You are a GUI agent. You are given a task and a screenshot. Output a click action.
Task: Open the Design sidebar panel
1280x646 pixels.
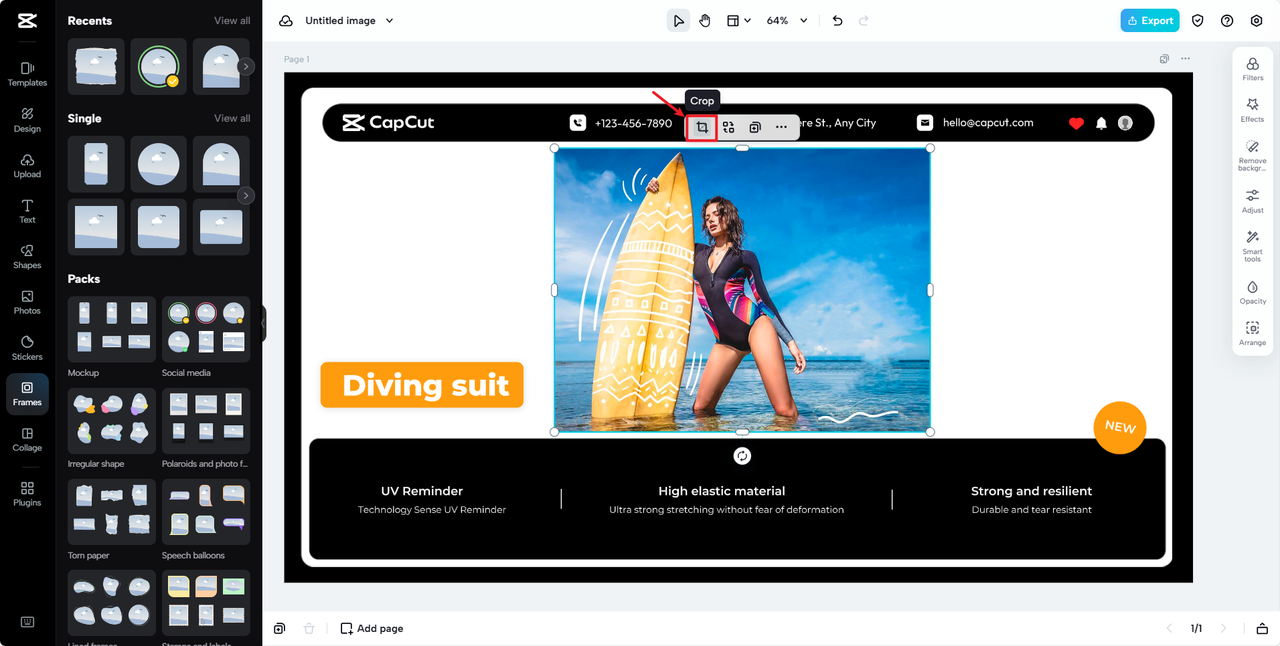[x=27, y=120]
